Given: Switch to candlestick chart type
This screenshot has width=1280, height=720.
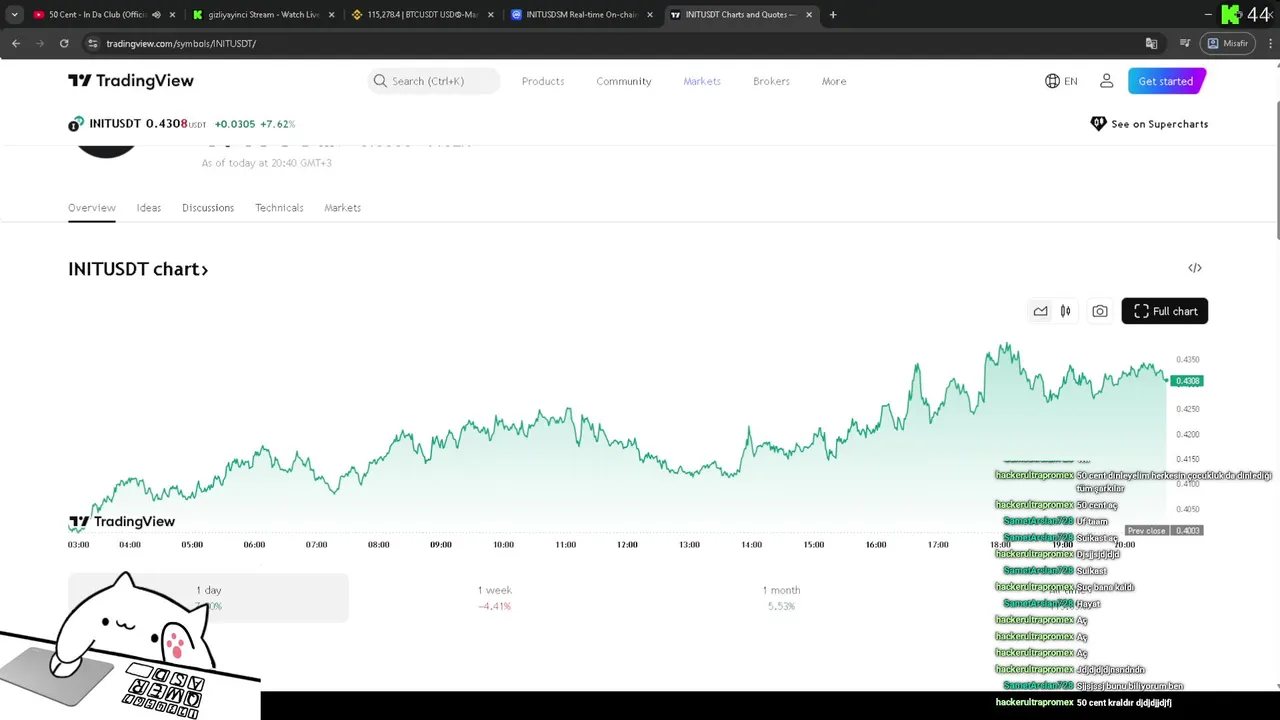Looking at the screenshot, I should [x=1066, y=311].
